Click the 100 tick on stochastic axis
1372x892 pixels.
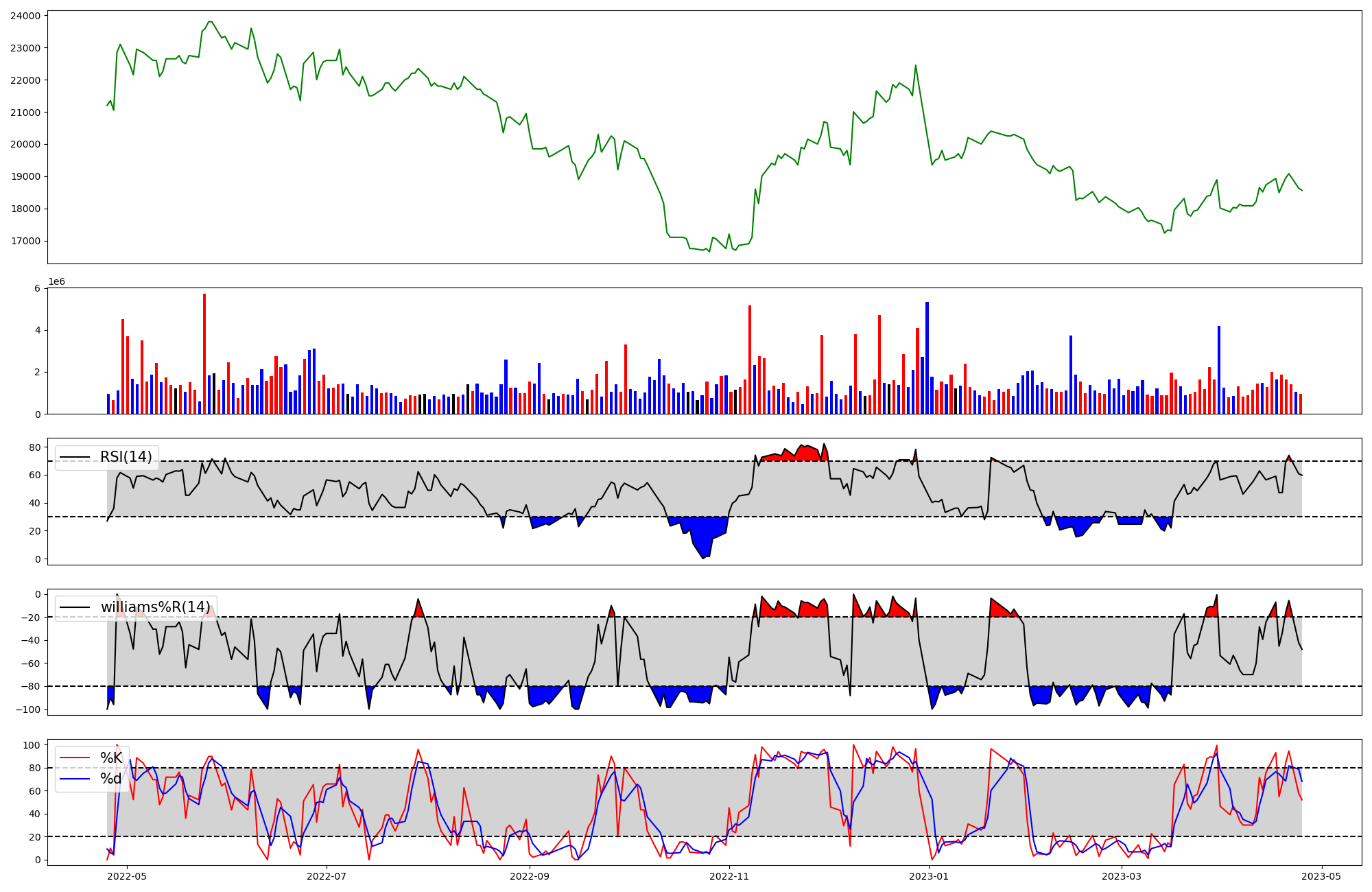32,745
